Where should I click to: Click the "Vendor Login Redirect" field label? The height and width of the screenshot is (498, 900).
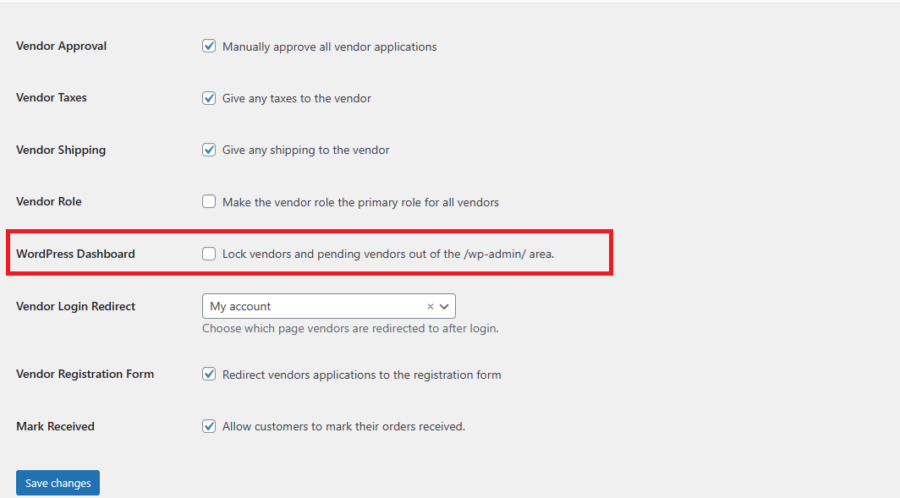[75, 306]
